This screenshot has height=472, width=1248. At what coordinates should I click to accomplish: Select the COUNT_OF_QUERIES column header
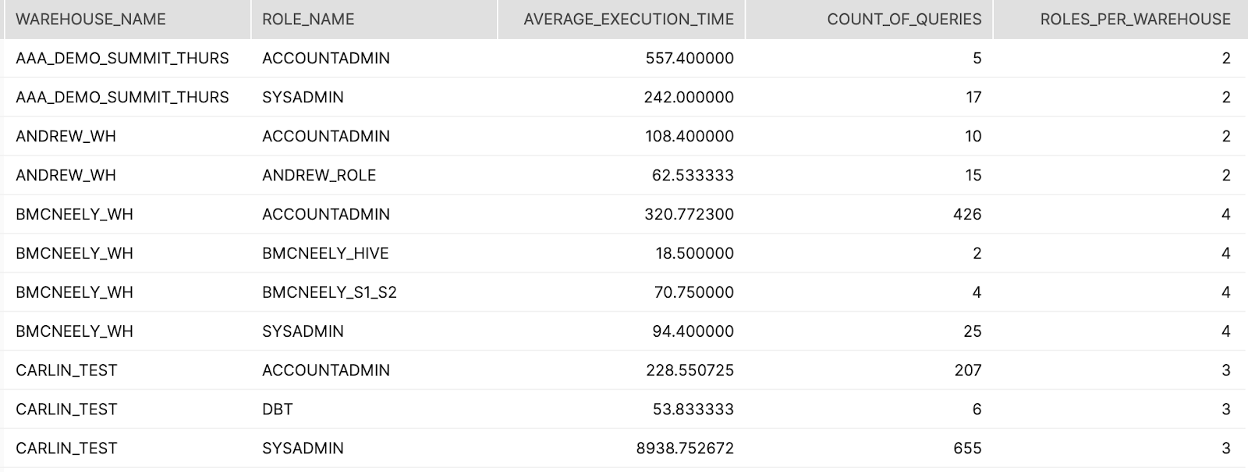(x=904, y=20)
